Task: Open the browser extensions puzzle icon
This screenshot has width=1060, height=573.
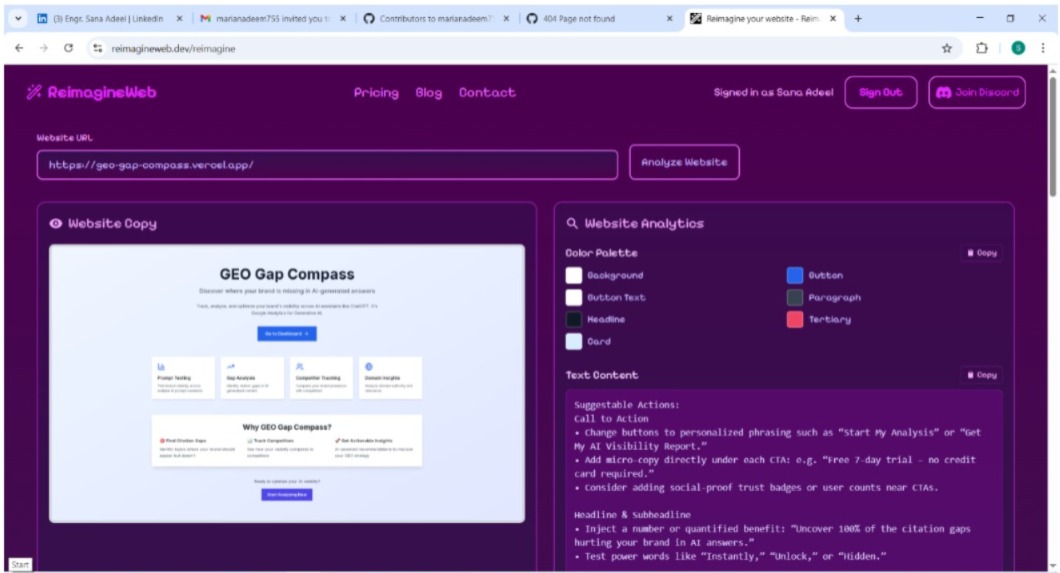Action: tap(982, 48)
